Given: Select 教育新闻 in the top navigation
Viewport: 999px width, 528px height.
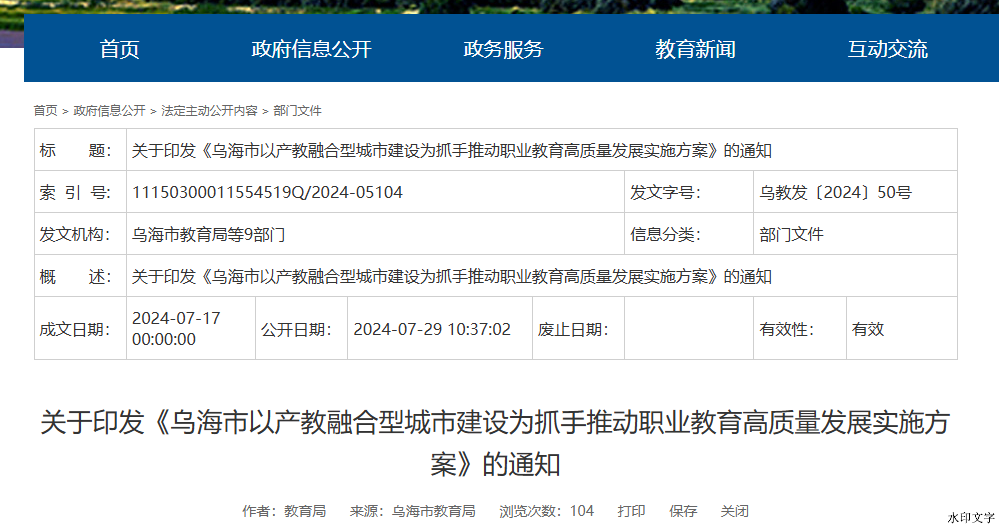Looking at the screenshot, I should [695, 49].
